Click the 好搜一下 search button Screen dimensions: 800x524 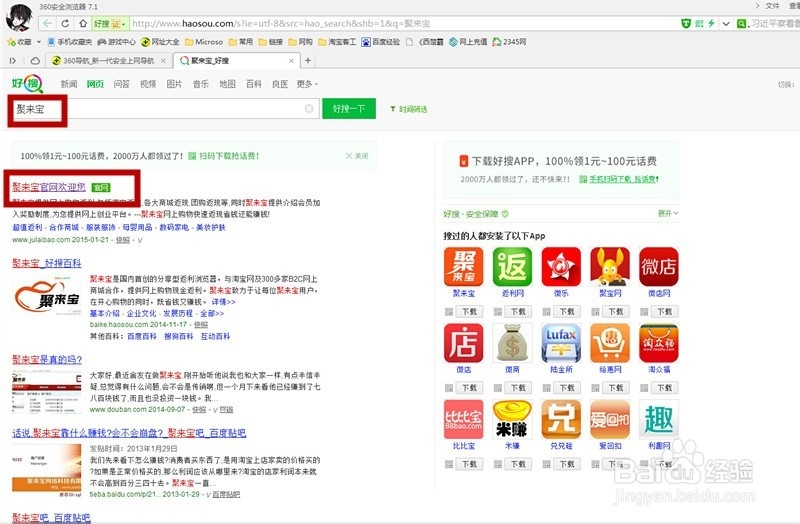click(x=349, y=109)
